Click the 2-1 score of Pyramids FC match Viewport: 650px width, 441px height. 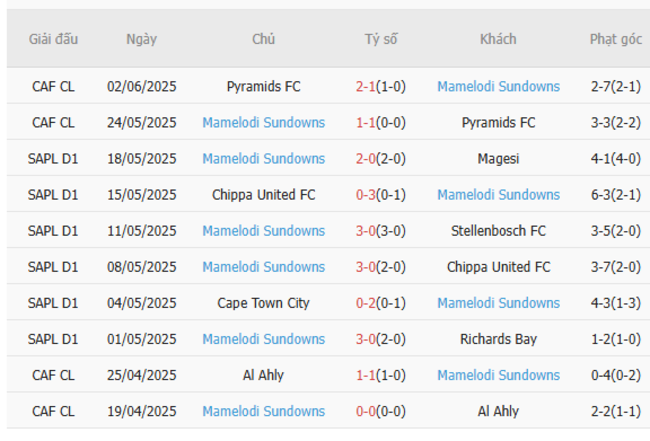tap(367, 87)
